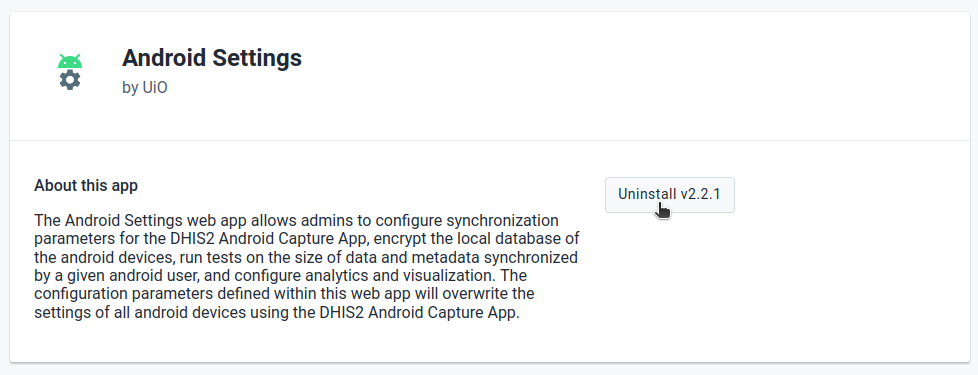This screenshot has width=978, height=375.
Task: Click the app description paragraph's first line
Action: [296, 221]
